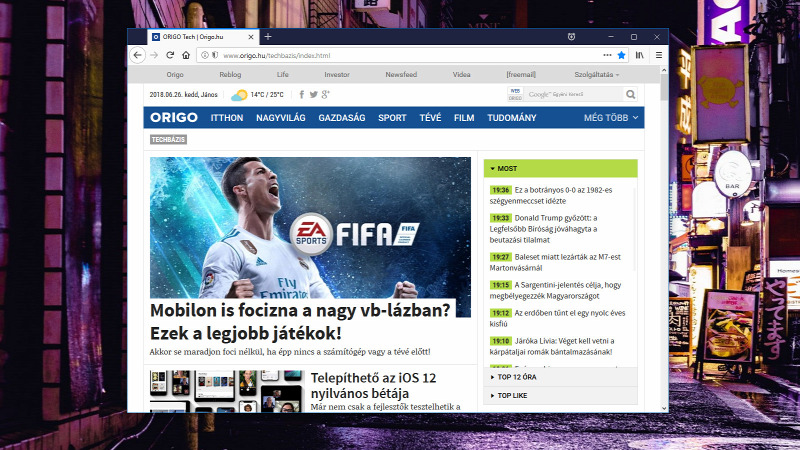Go to the GAZDASÁG section
800x450 pixels.
tap(342, 118)
